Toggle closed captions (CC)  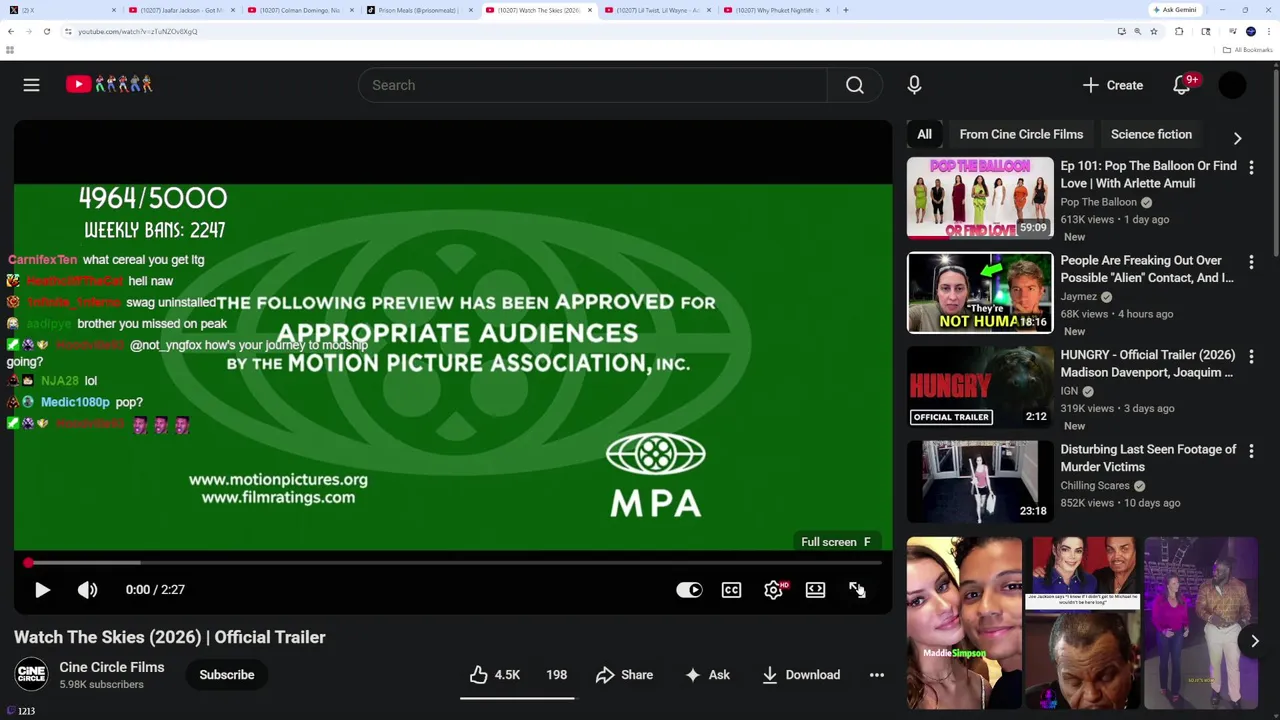tap(731, 590)
